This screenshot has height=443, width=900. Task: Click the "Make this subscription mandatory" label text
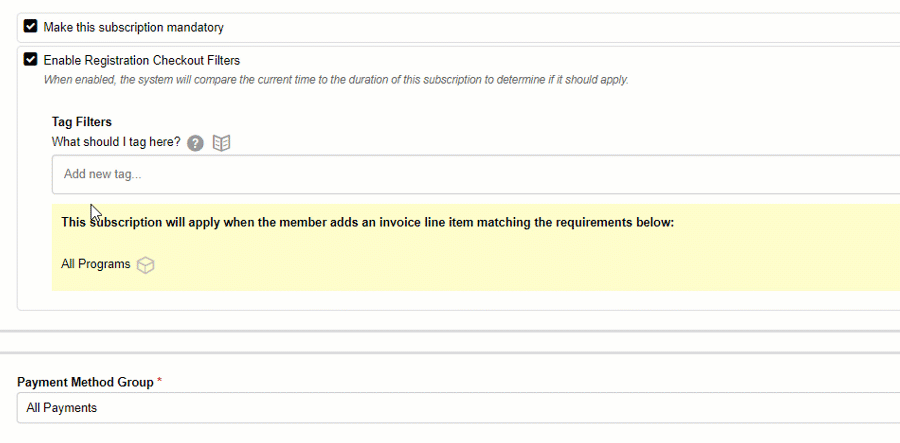[x=133, y=28]
